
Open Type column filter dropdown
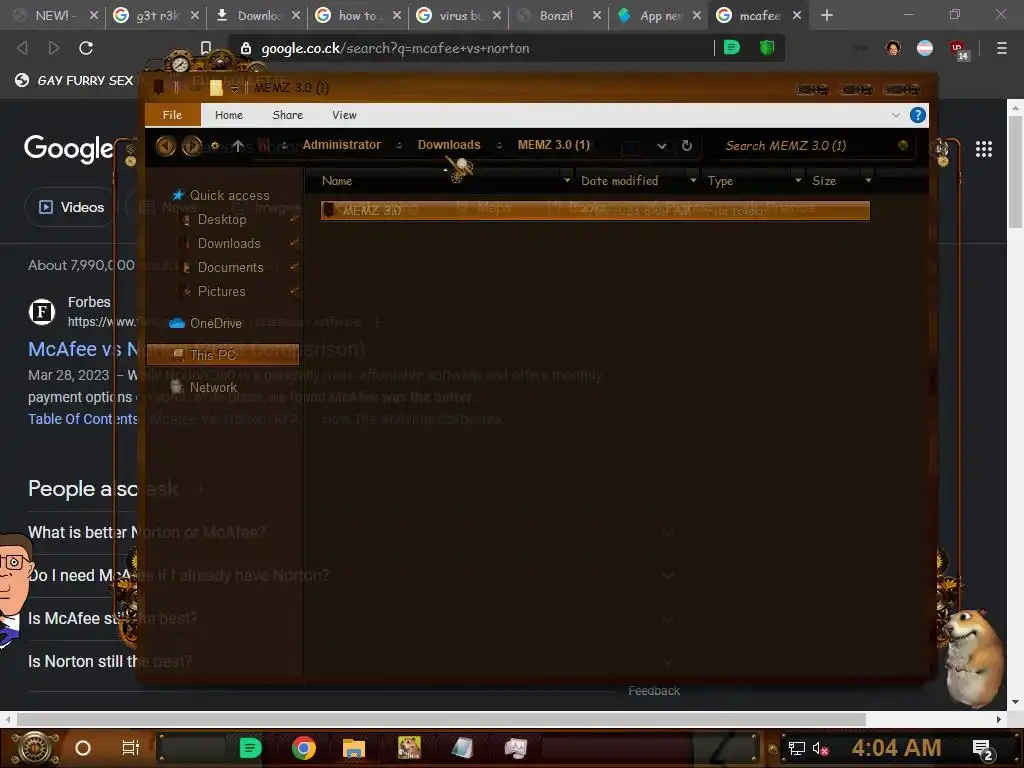[x=797, y=180]
